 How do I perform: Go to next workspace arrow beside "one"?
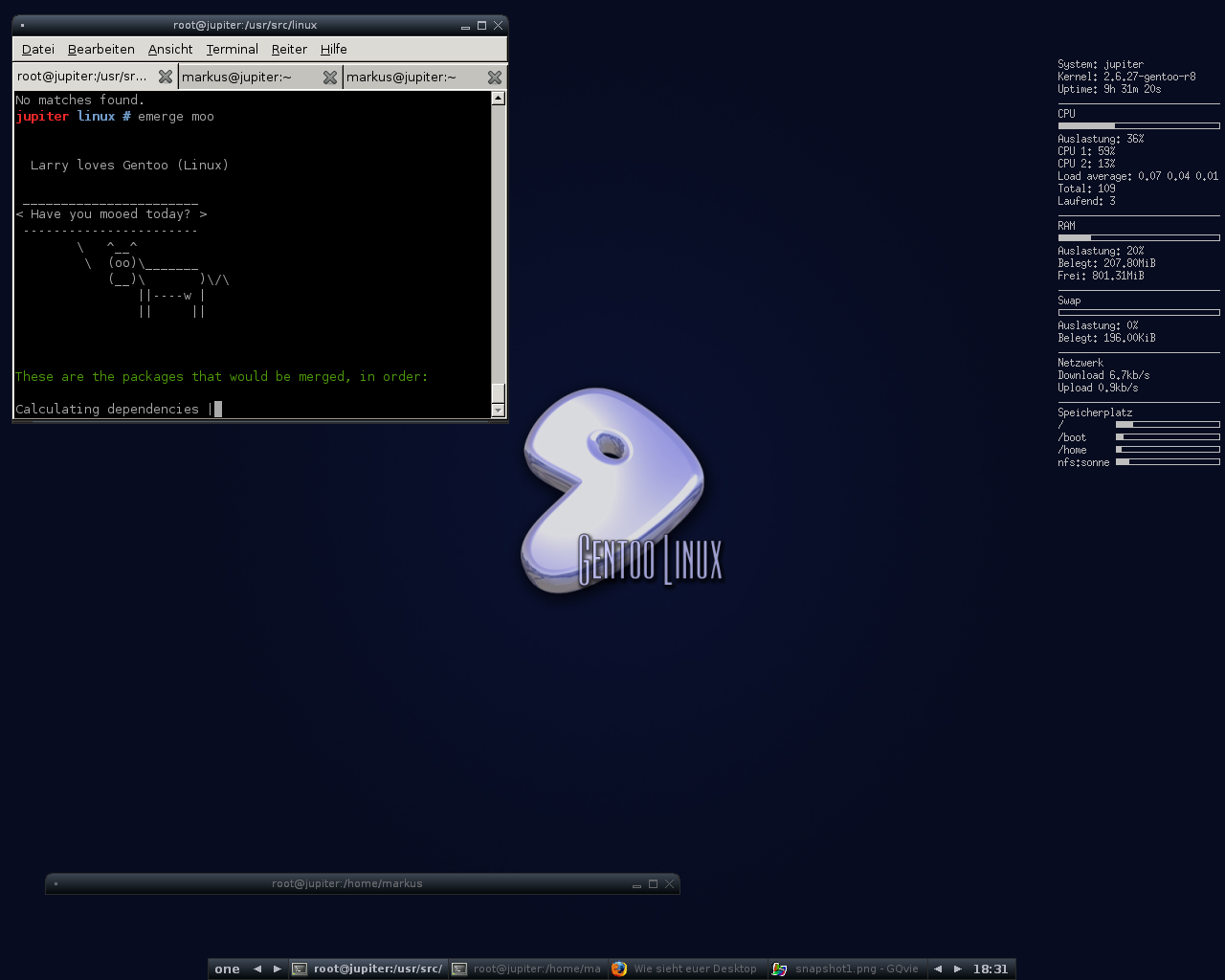(x=278, y=969)
